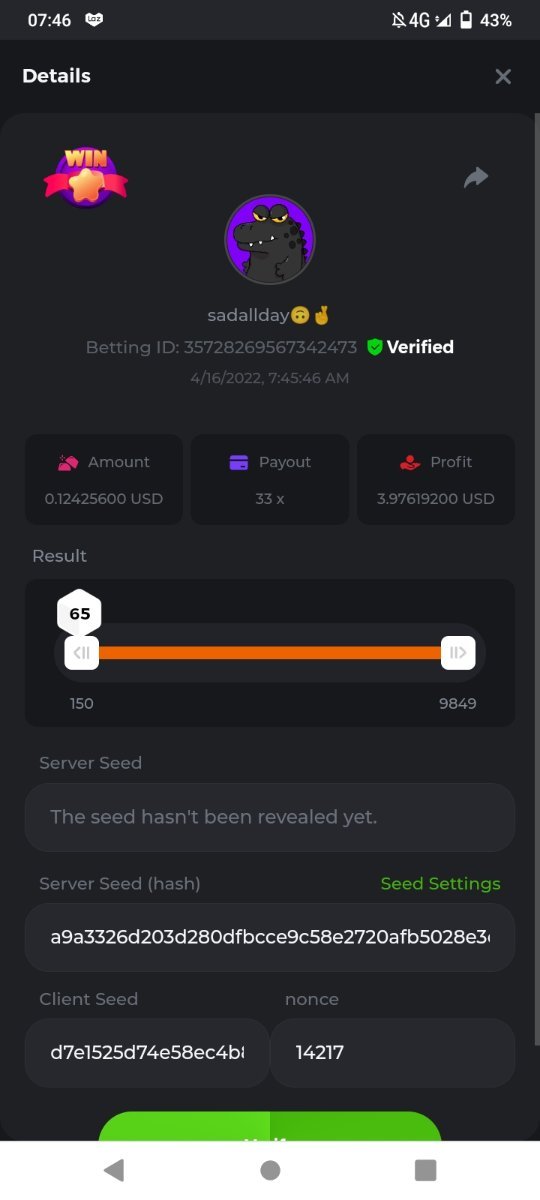
Task: Open the sadallday crocodile avatar
Action: pyautogui.click(x=270, y=240)
